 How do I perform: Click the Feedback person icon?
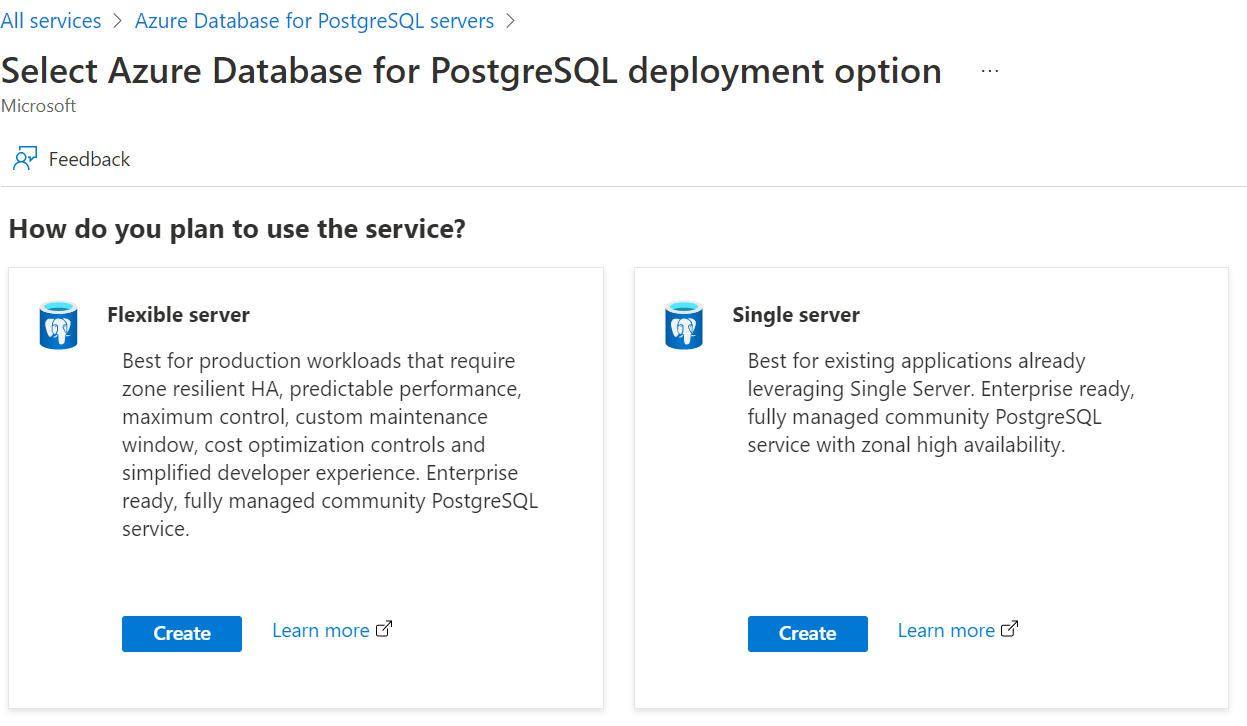coord(24,159)
